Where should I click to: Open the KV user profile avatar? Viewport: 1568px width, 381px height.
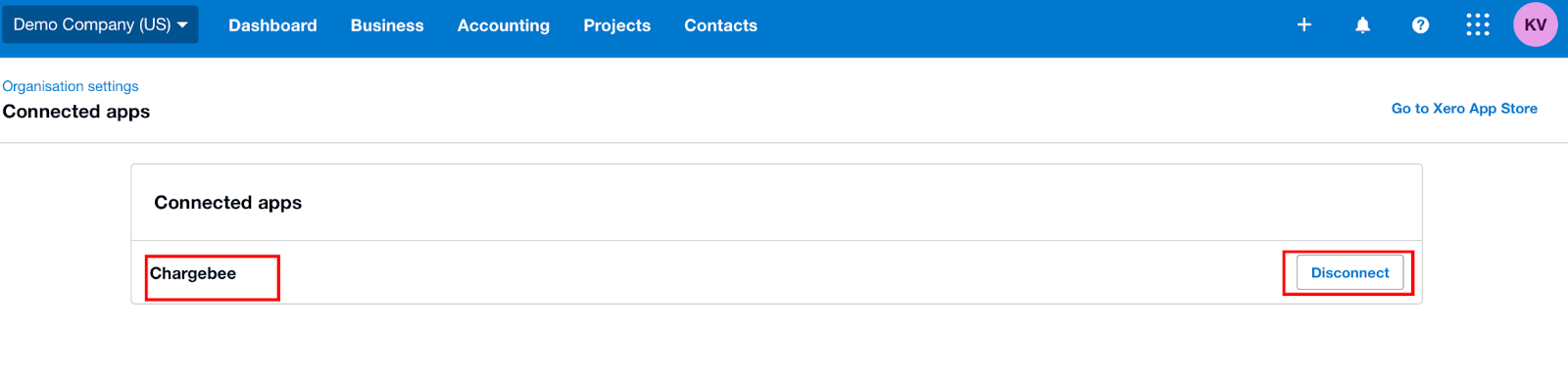[x=1536, y=24]
